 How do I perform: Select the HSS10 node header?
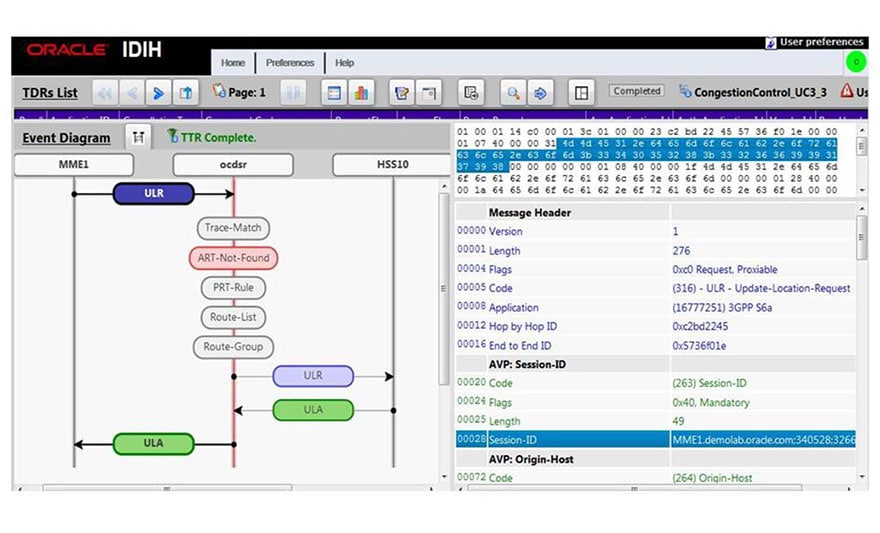[x=392, y=164]
